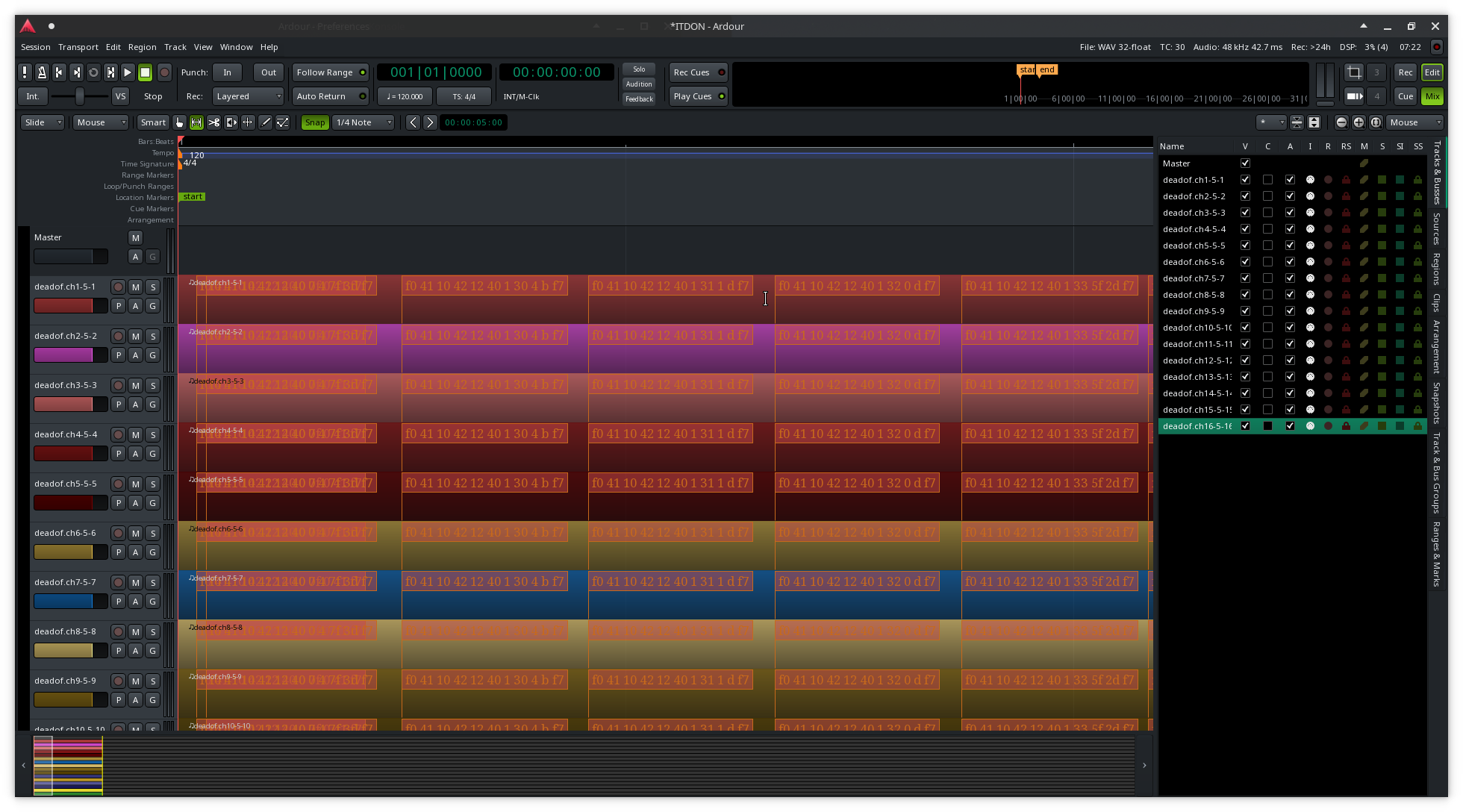1463x812 pixels.
Task: Expand the Layered record mode dropdown
Action: (248, 96)
